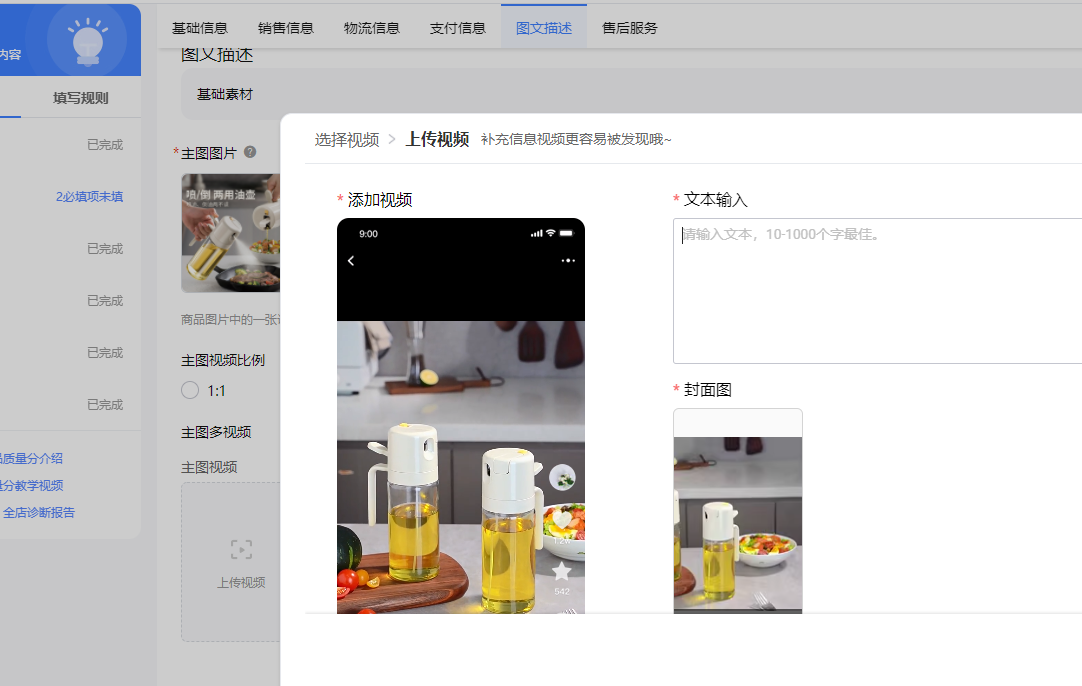
Task: Go to the 物流信息 tab
Action: pyautogui.click(x=372, y=28)
